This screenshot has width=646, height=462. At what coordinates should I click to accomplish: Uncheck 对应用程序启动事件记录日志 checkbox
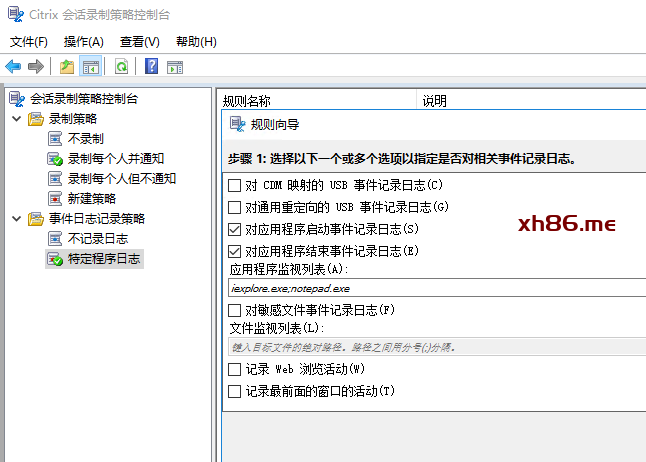pyautogui.click(x=235, y=229)
